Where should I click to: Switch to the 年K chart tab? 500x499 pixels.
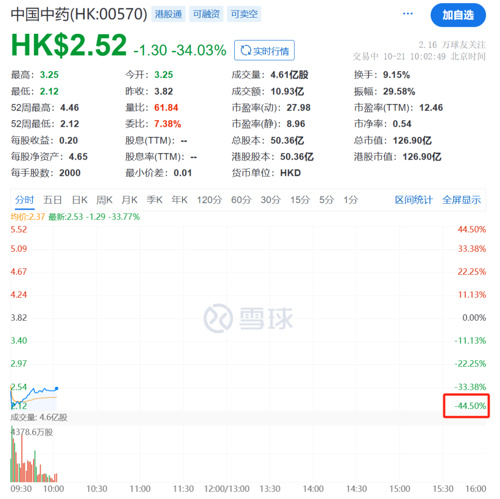[x=179, y=200]
